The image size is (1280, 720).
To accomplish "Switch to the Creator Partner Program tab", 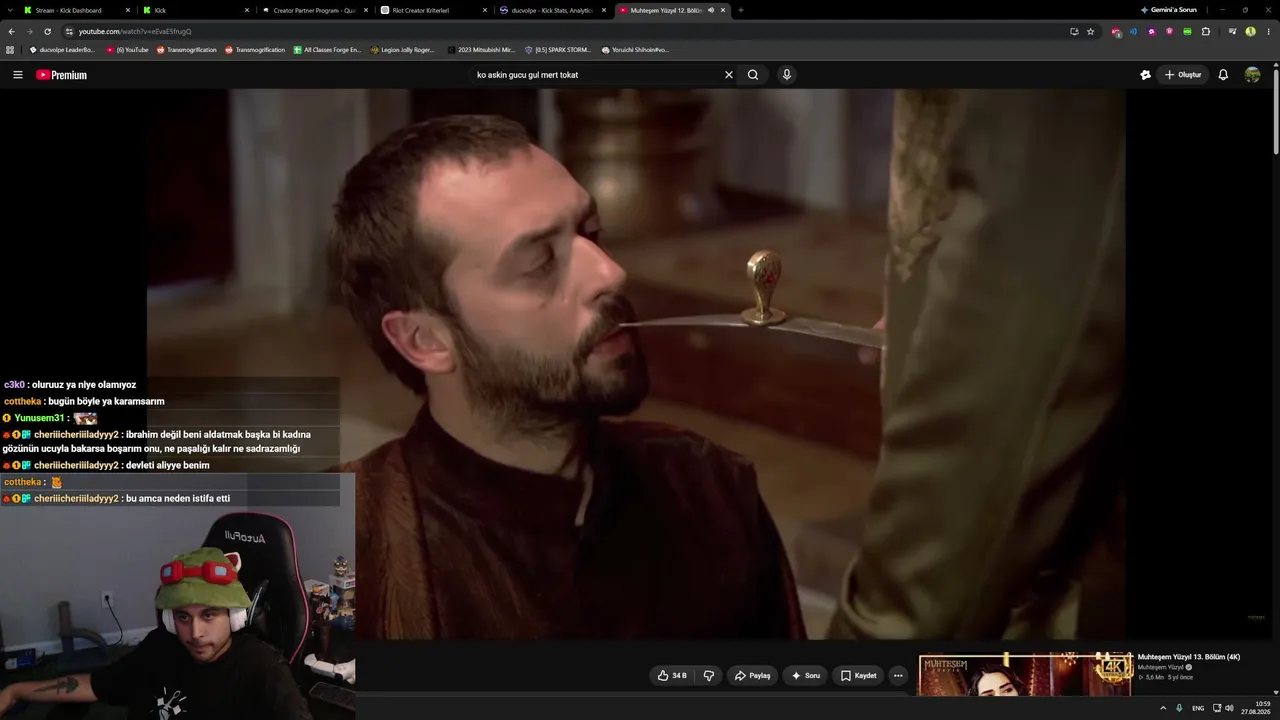I will 313,10.
